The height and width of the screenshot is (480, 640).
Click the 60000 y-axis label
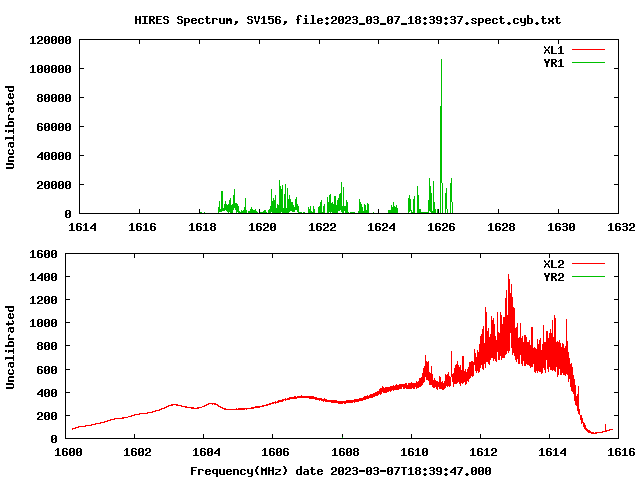(x=54, y=127)
